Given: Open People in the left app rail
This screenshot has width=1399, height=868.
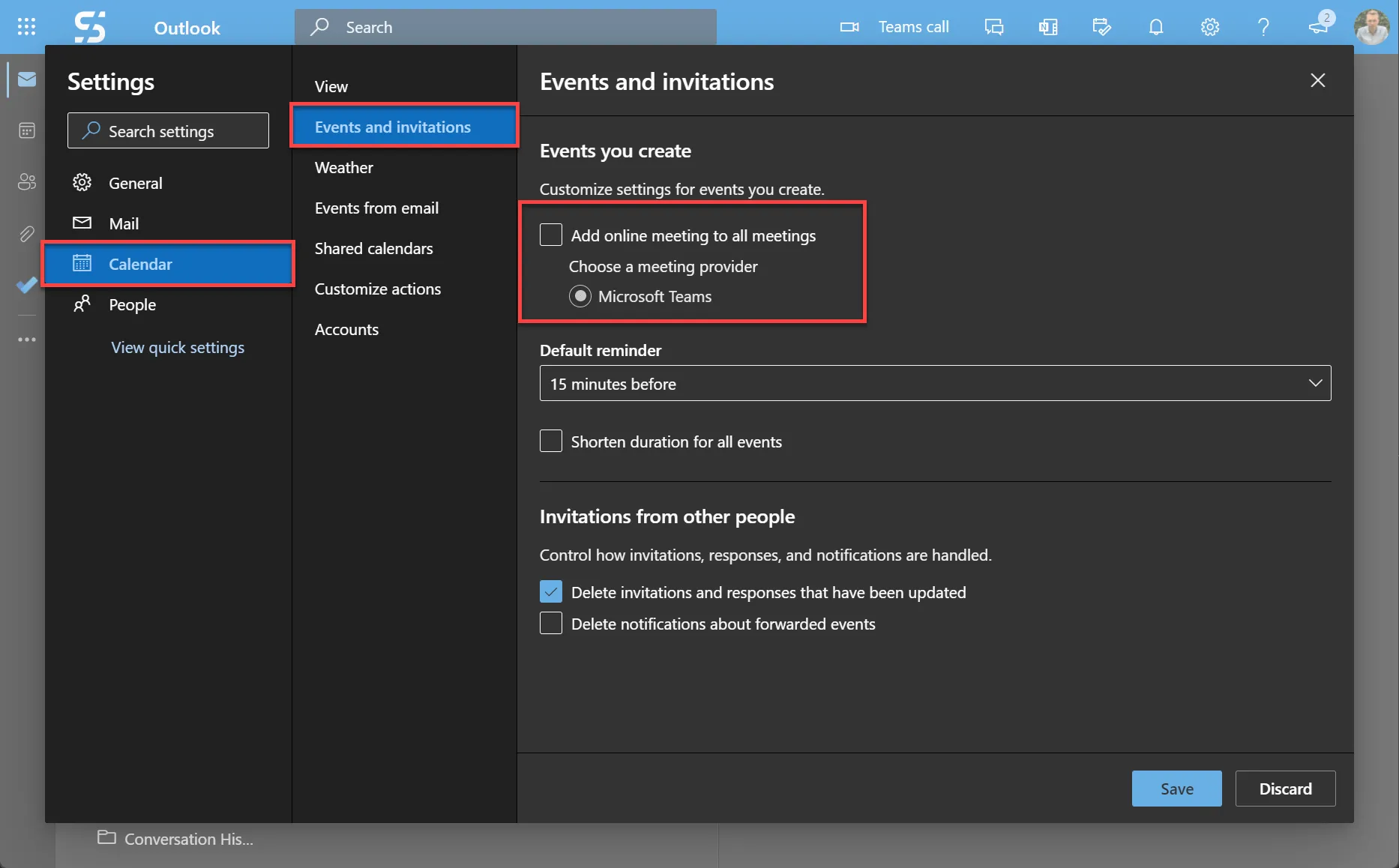Looking at the screenshot, I should click(x=27, y=181).
